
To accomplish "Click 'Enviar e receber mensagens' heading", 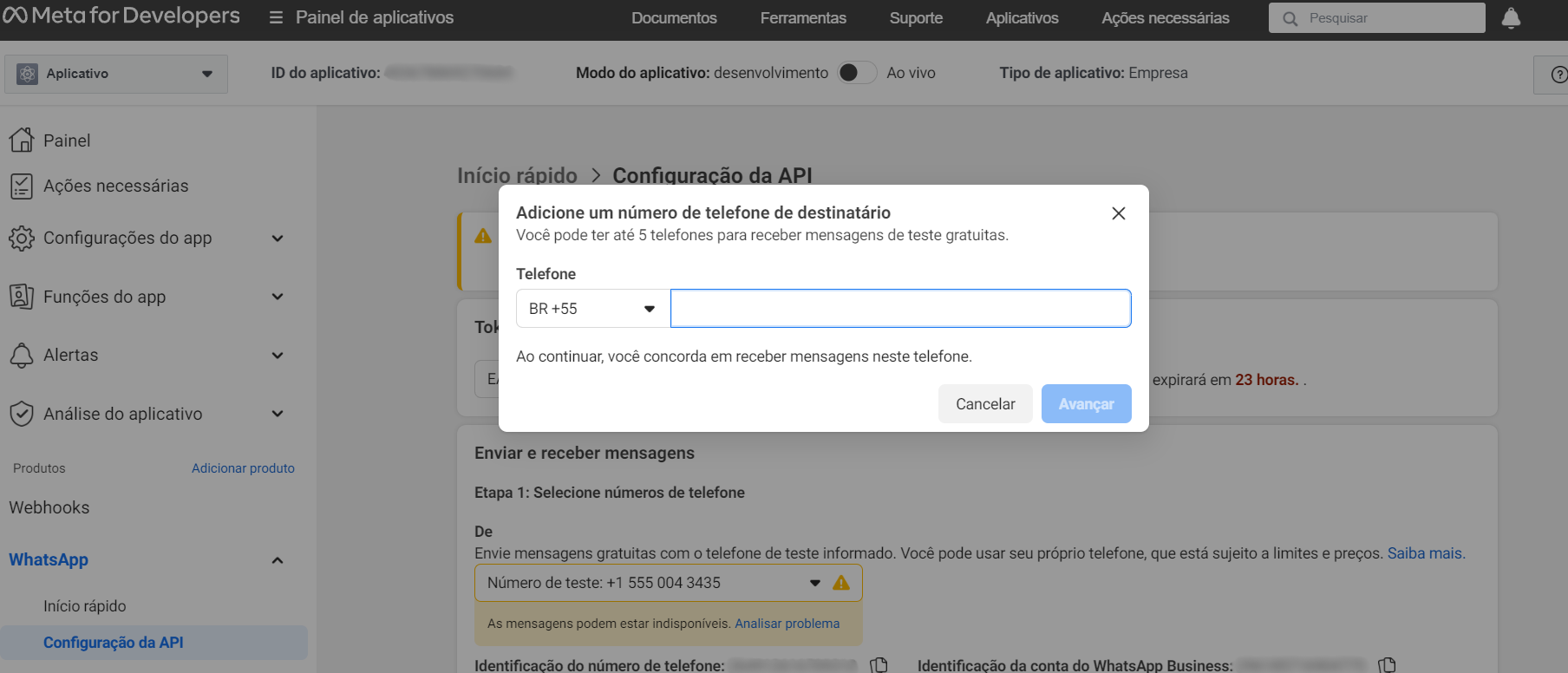I will [x=585, y=453].
